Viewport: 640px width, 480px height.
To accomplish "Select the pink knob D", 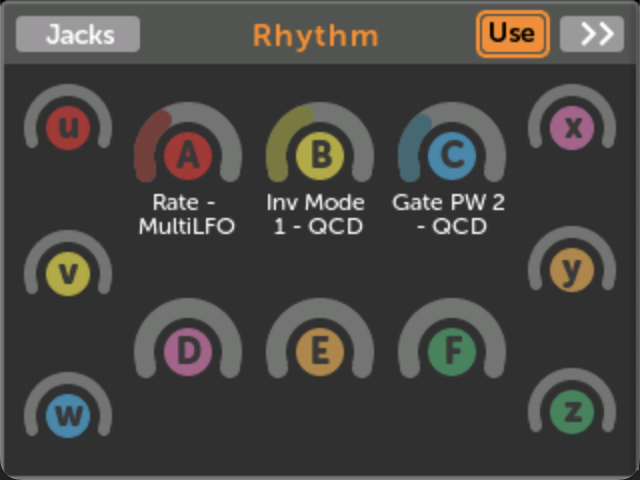I will tap(188, 352).
